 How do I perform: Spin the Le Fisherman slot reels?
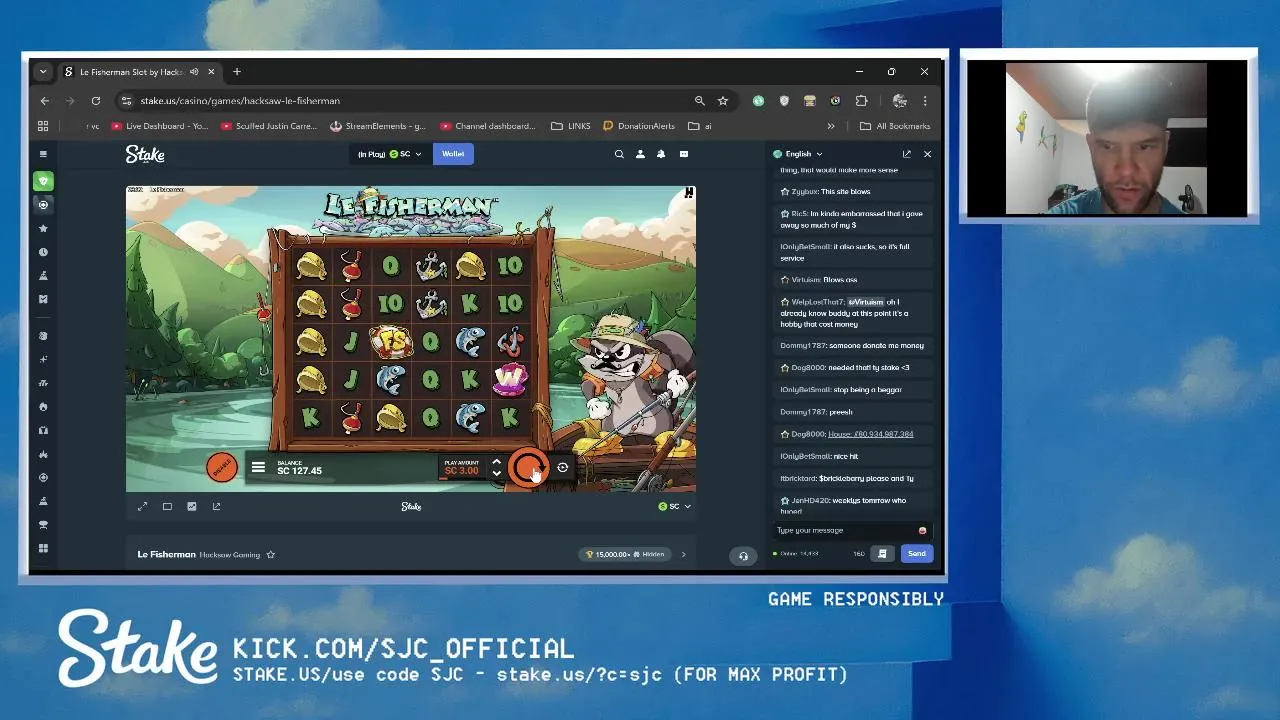(527, 467)
